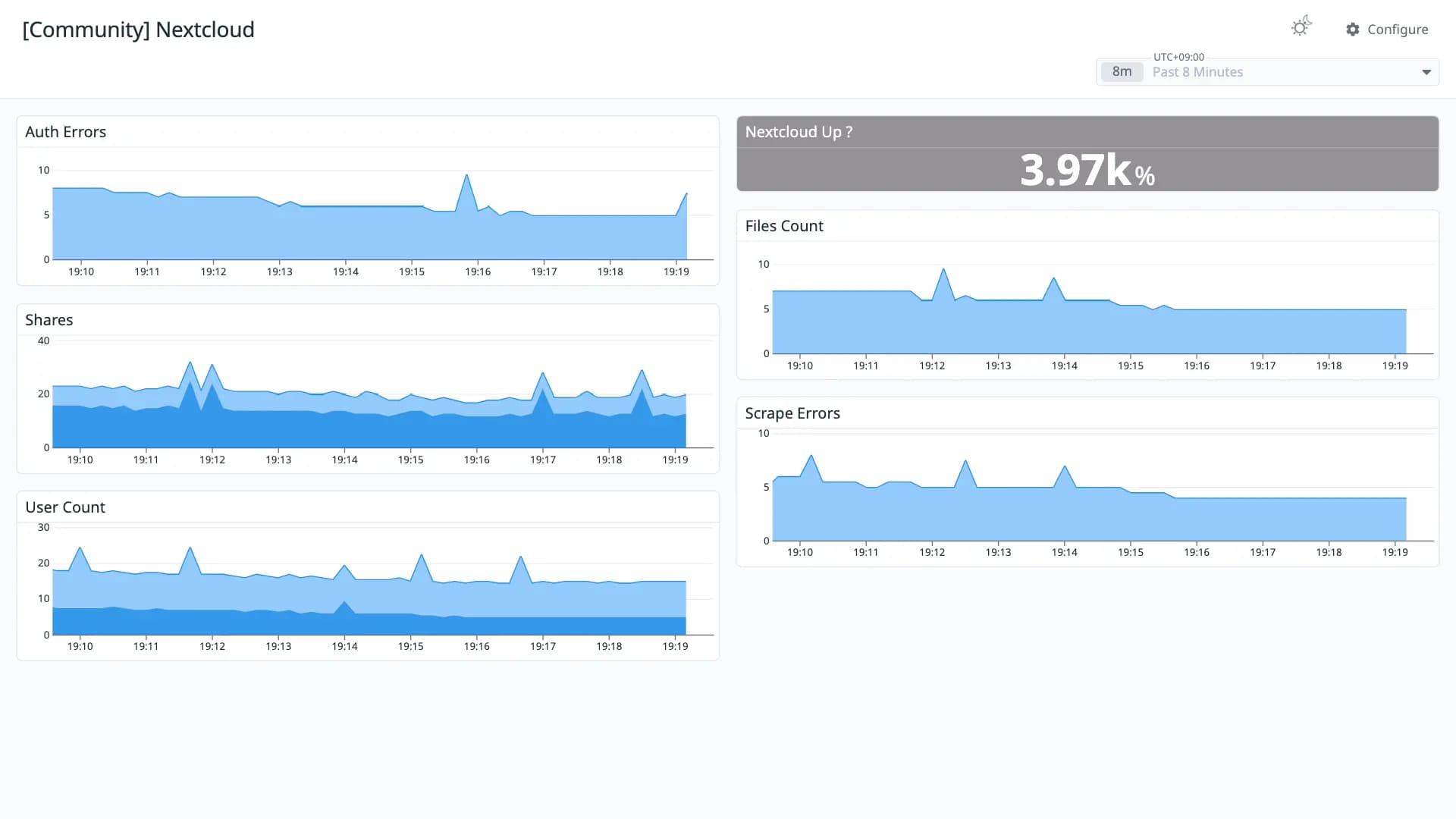The height and width of the screenshot is (819, 1456).
Task: Click the 3.97k% query value
Action: pyautogui.click(x=1087, y=170)
